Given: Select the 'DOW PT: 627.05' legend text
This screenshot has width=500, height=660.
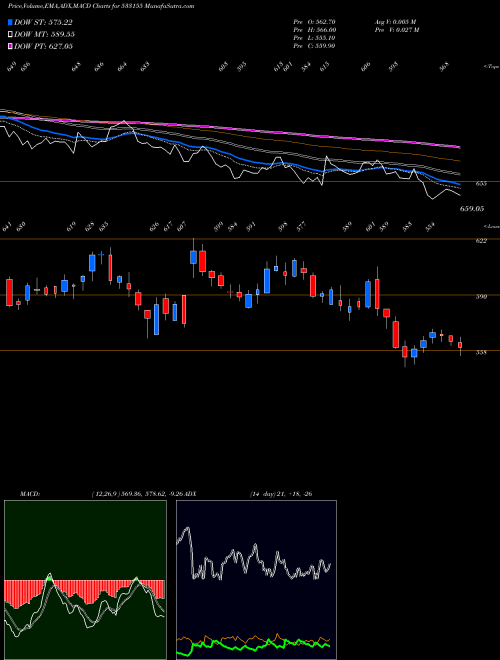Looking at the screenshot, I should 44,46.
